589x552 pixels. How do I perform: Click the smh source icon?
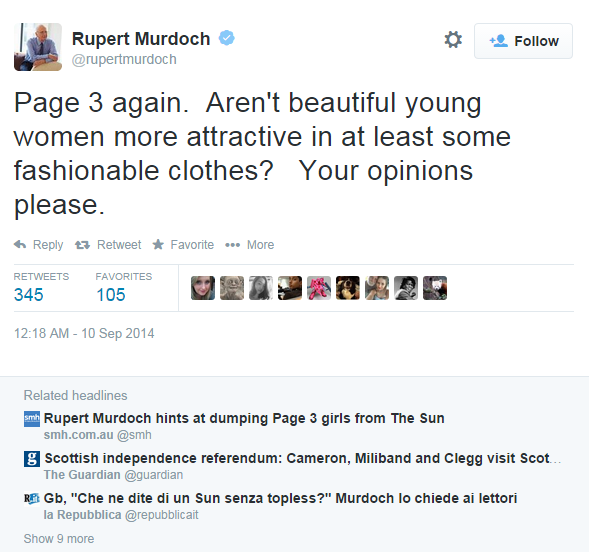tap(32, 419)
